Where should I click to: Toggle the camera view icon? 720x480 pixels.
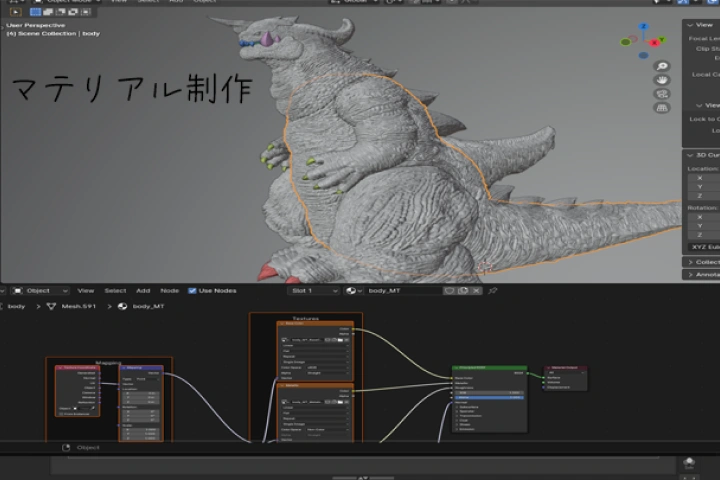point(662,94)
